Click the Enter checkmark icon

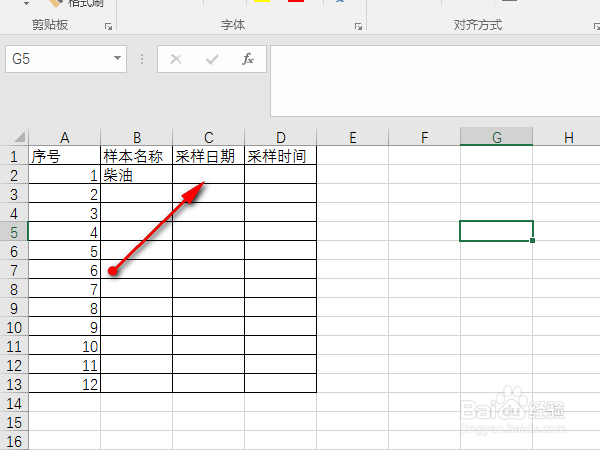click(212, 59)
